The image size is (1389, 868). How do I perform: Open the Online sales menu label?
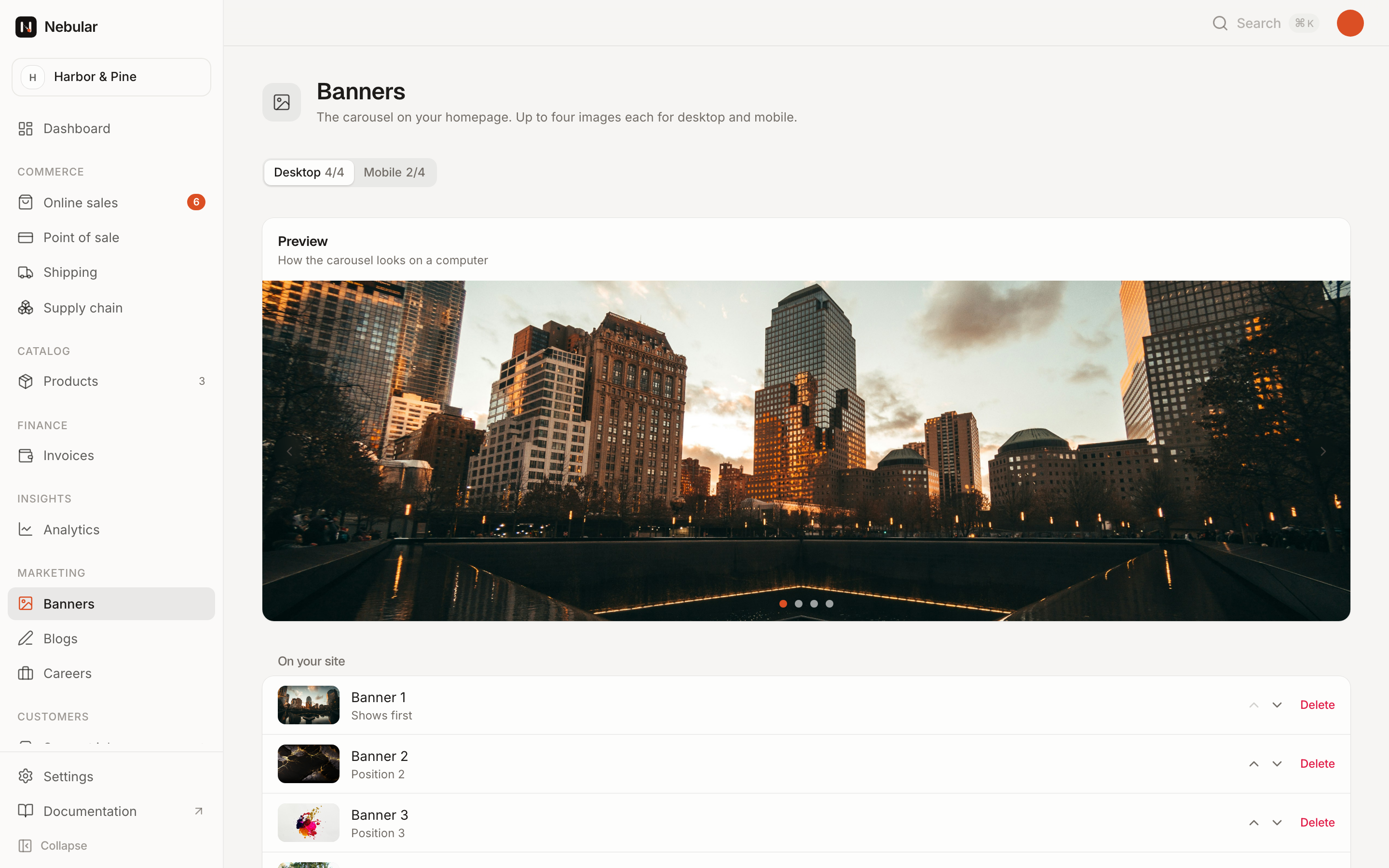point(81,203)
